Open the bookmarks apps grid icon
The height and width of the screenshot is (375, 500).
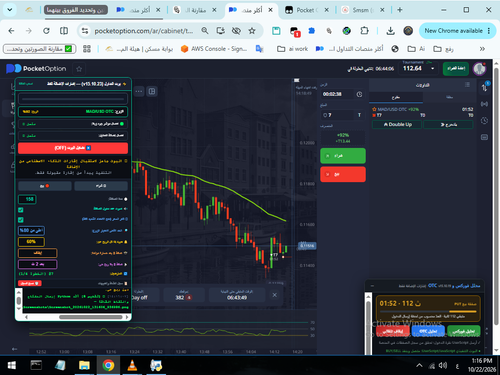(x=87, y=49)
